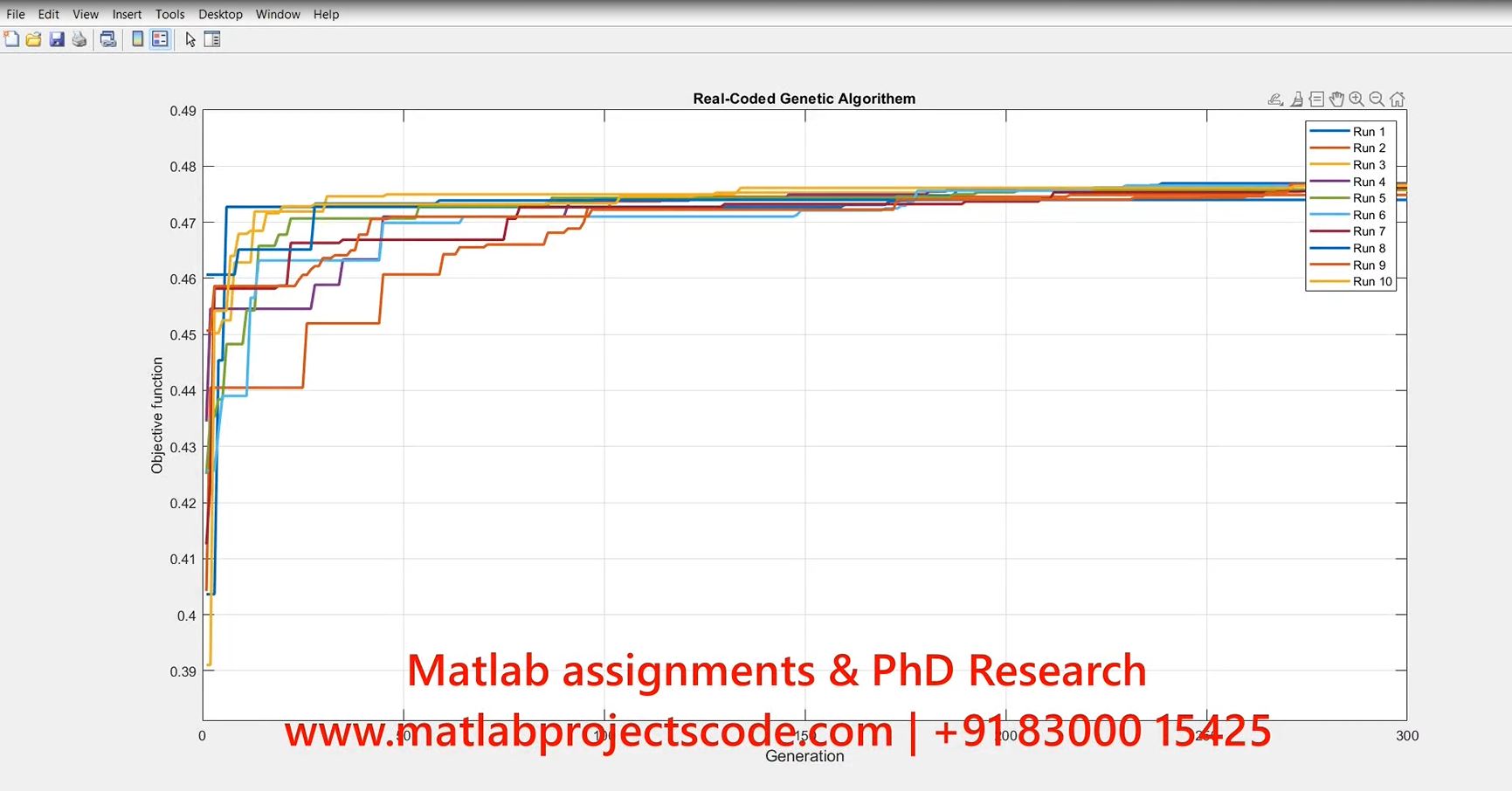Open the Help menu
Image resolution: width=1512 pixels, height=791 pixels.
point(326,14)
